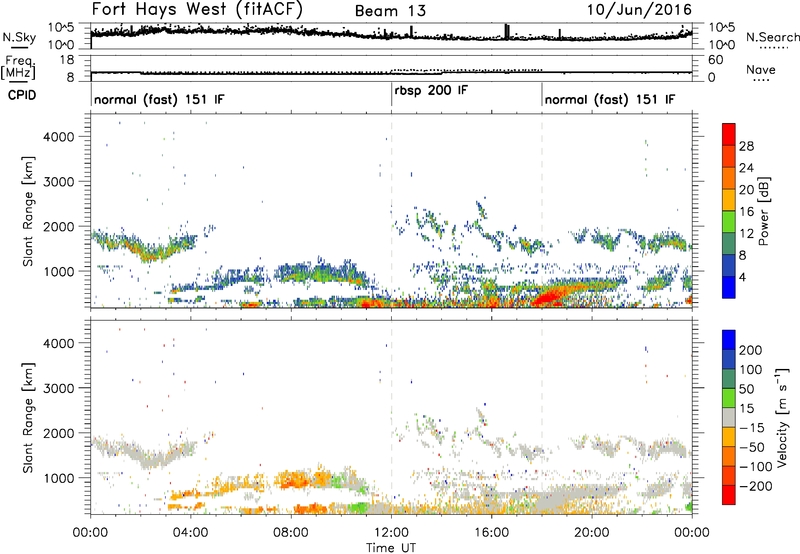Click the tall noise spike near 16:30 in N.Sky panel
The image size is (800, 554).
point(506,32)
